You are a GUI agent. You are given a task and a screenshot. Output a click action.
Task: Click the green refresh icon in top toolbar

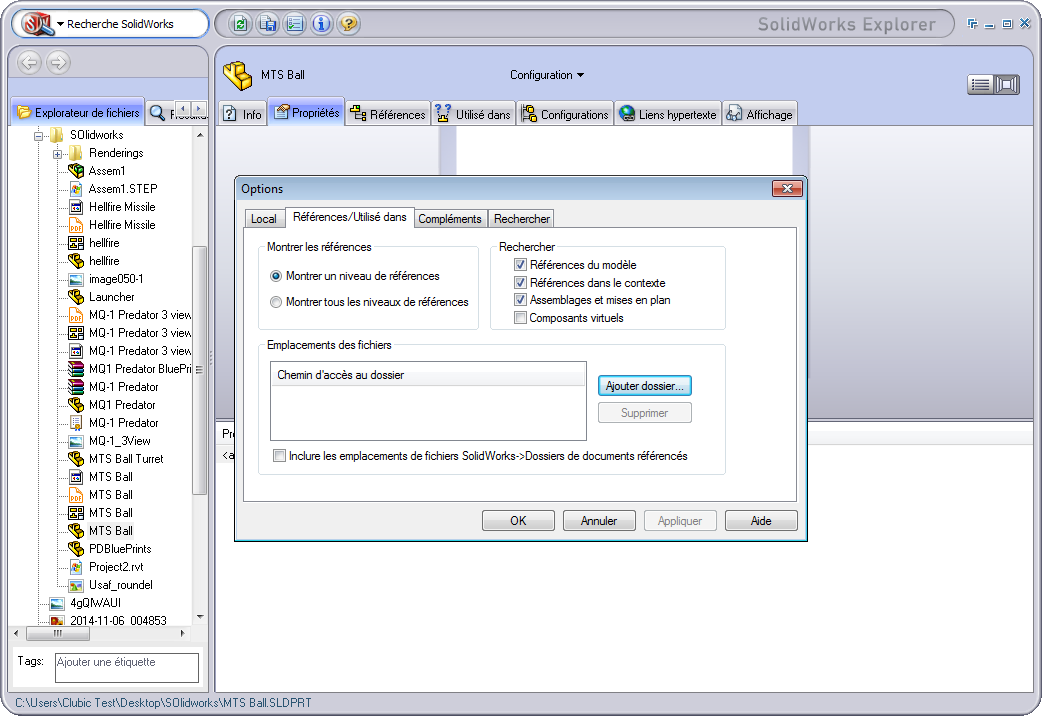point(240,24)
